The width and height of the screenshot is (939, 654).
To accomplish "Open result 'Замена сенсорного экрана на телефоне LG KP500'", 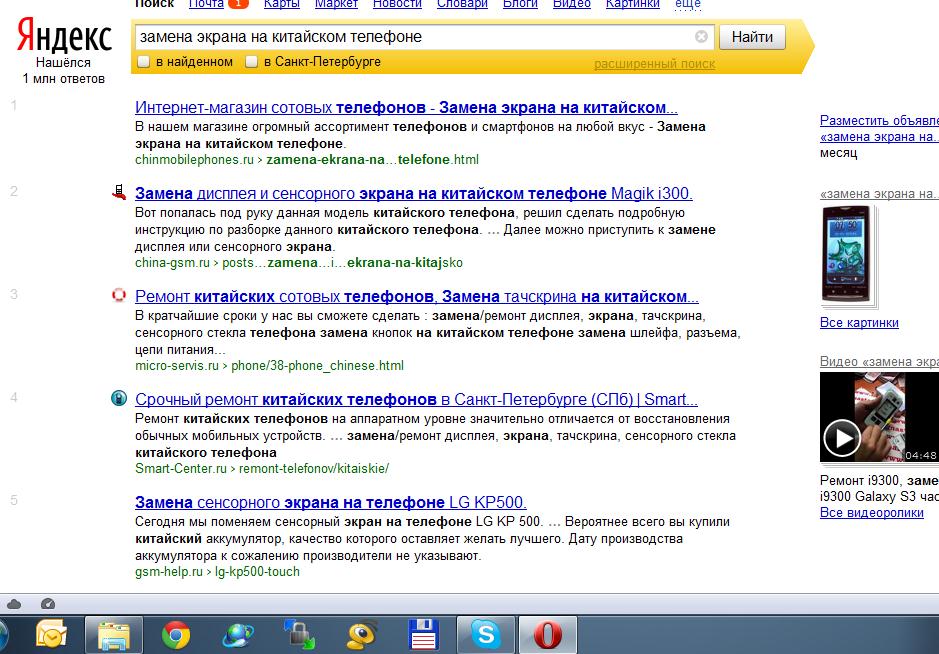I will coord(331,502).
